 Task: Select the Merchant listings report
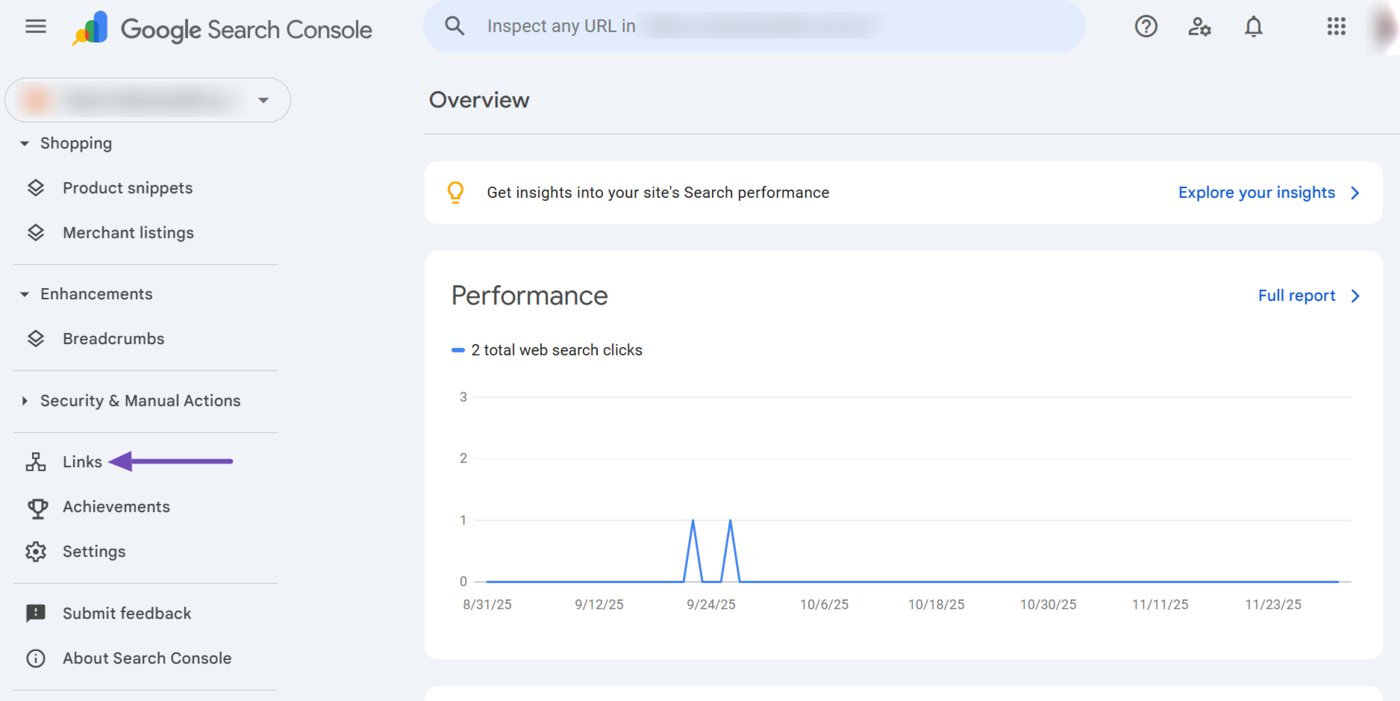click(128, 232)
